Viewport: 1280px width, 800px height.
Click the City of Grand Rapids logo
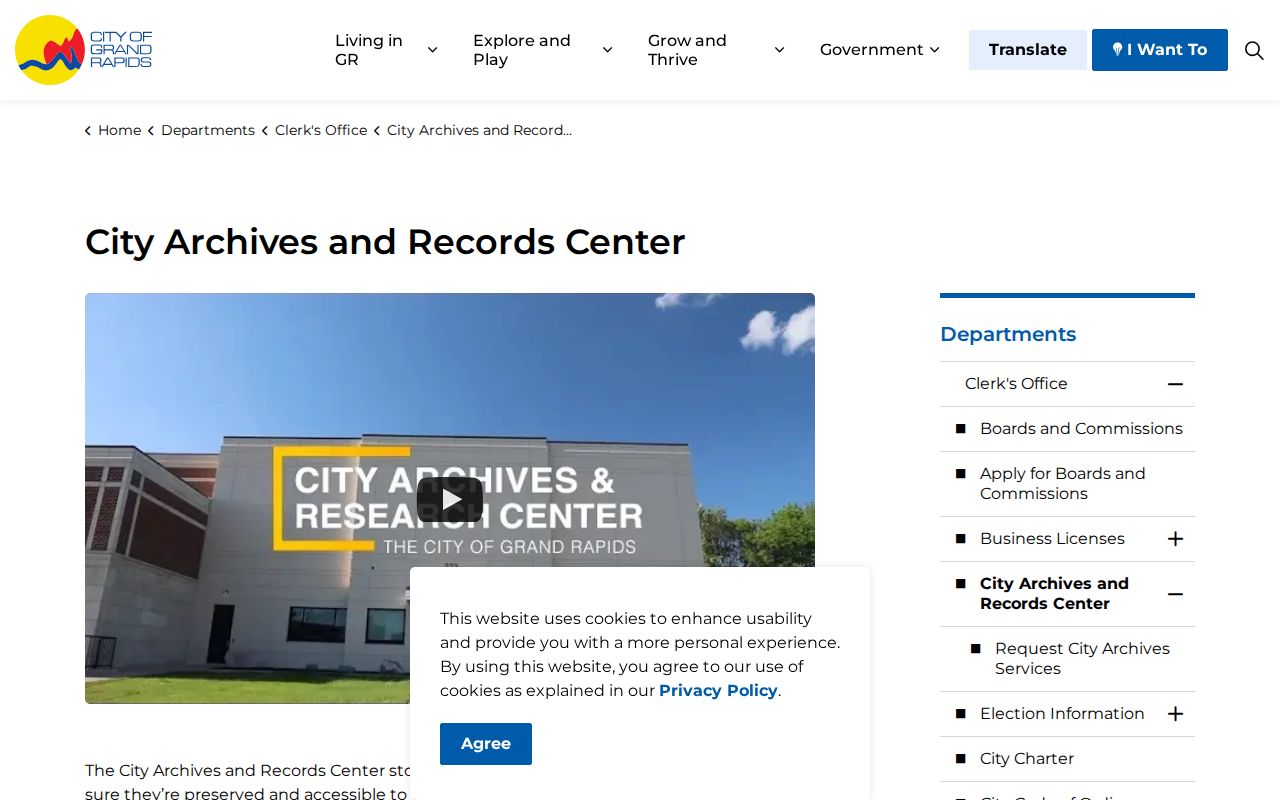click(84, 50)
